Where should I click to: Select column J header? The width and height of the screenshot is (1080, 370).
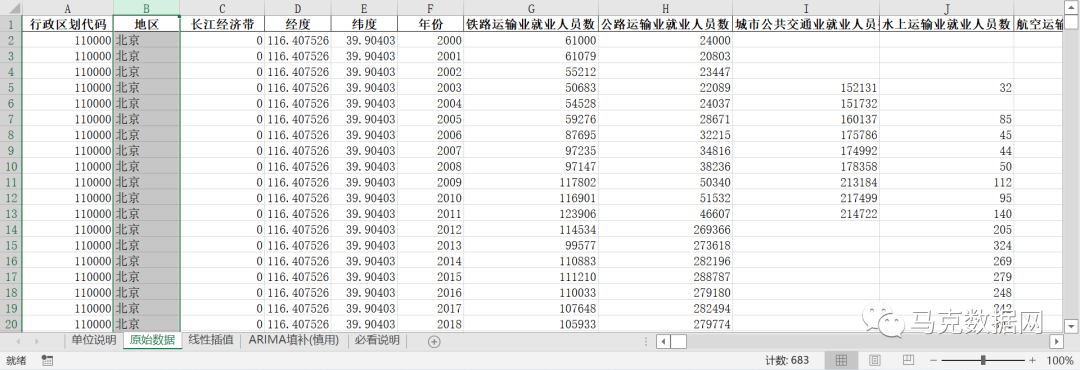[946, 8]
